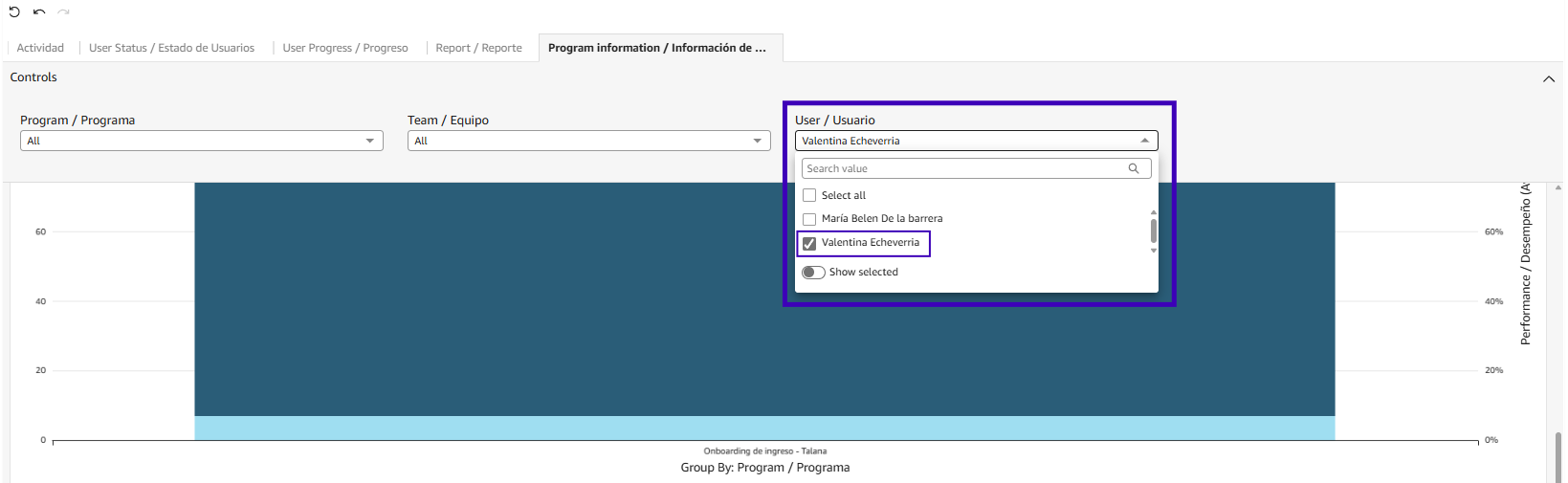1568x483 pixels.
Task: Switch to User Status / Estado de Usuarios tab
Action: (x=172, y=48)
